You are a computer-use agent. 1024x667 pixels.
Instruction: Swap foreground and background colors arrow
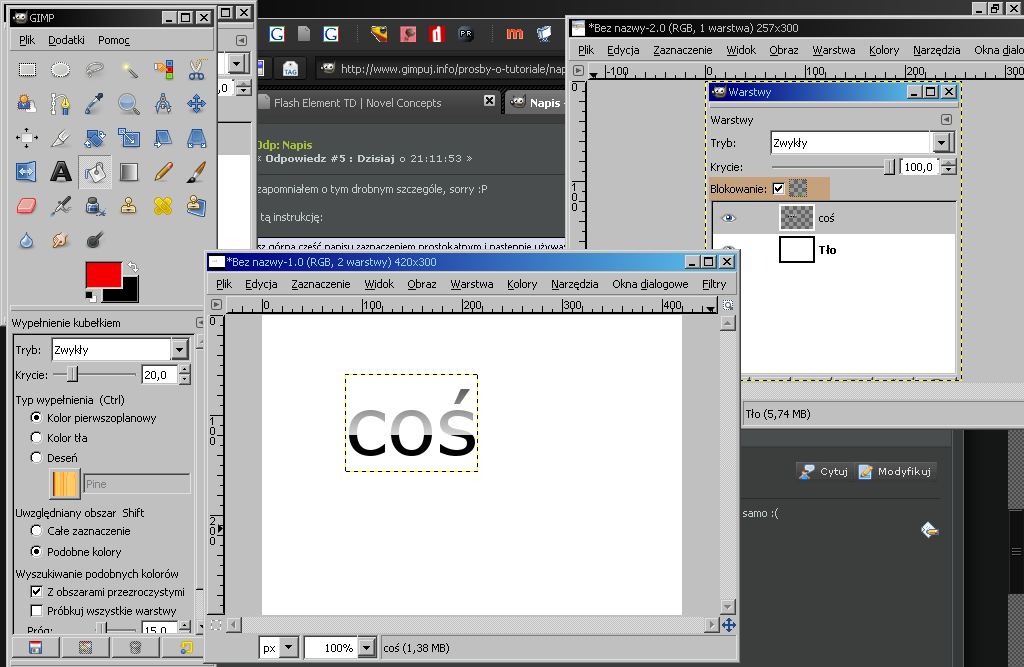[x=133, y=268]
